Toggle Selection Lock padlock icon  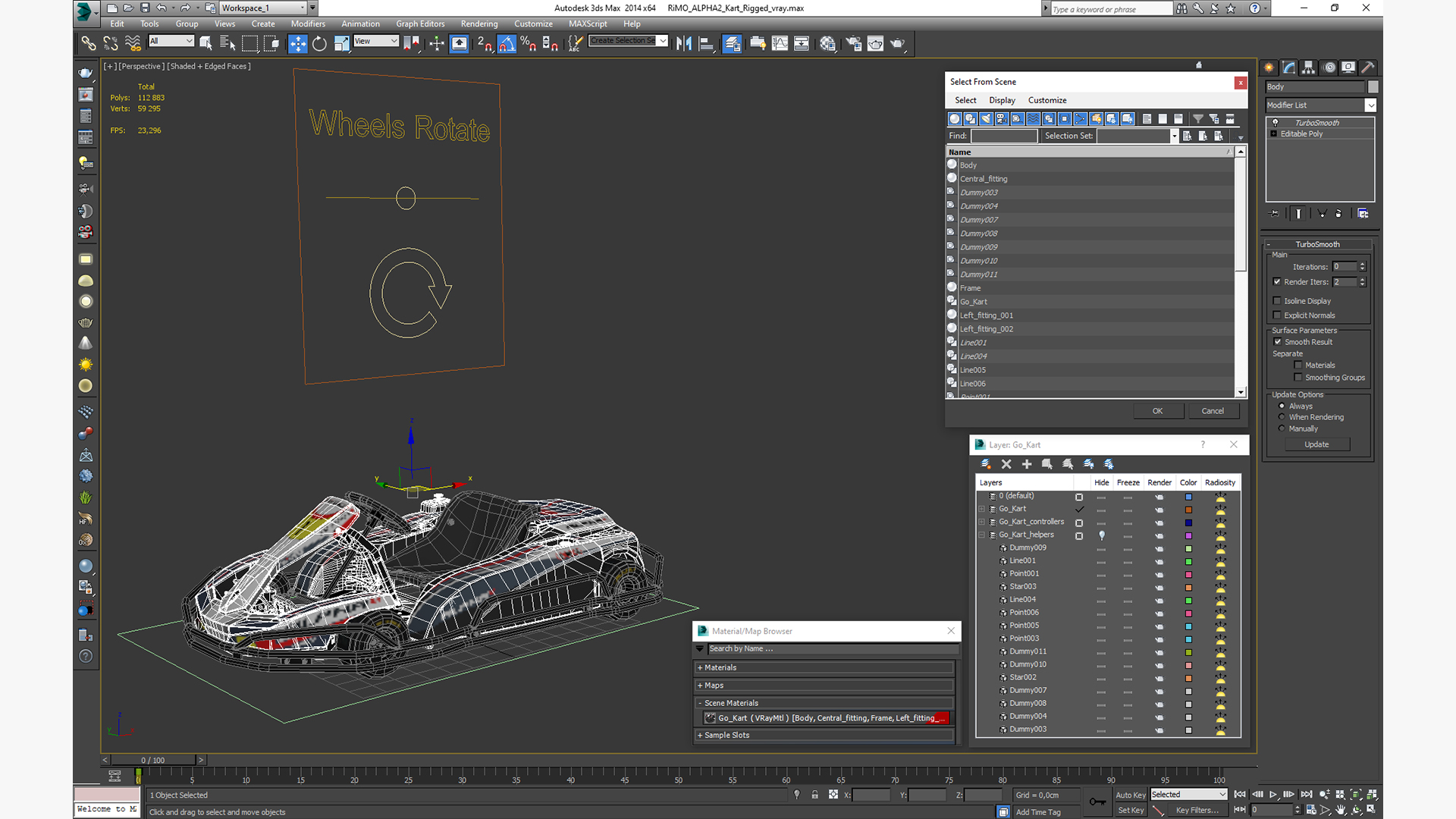tap(814, 795)
